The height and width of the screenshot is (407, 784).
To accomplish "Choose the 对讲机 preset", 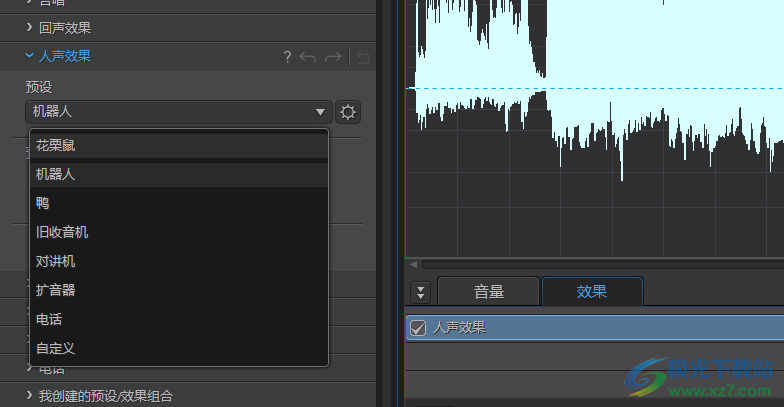I will click(x=56, y=261).
